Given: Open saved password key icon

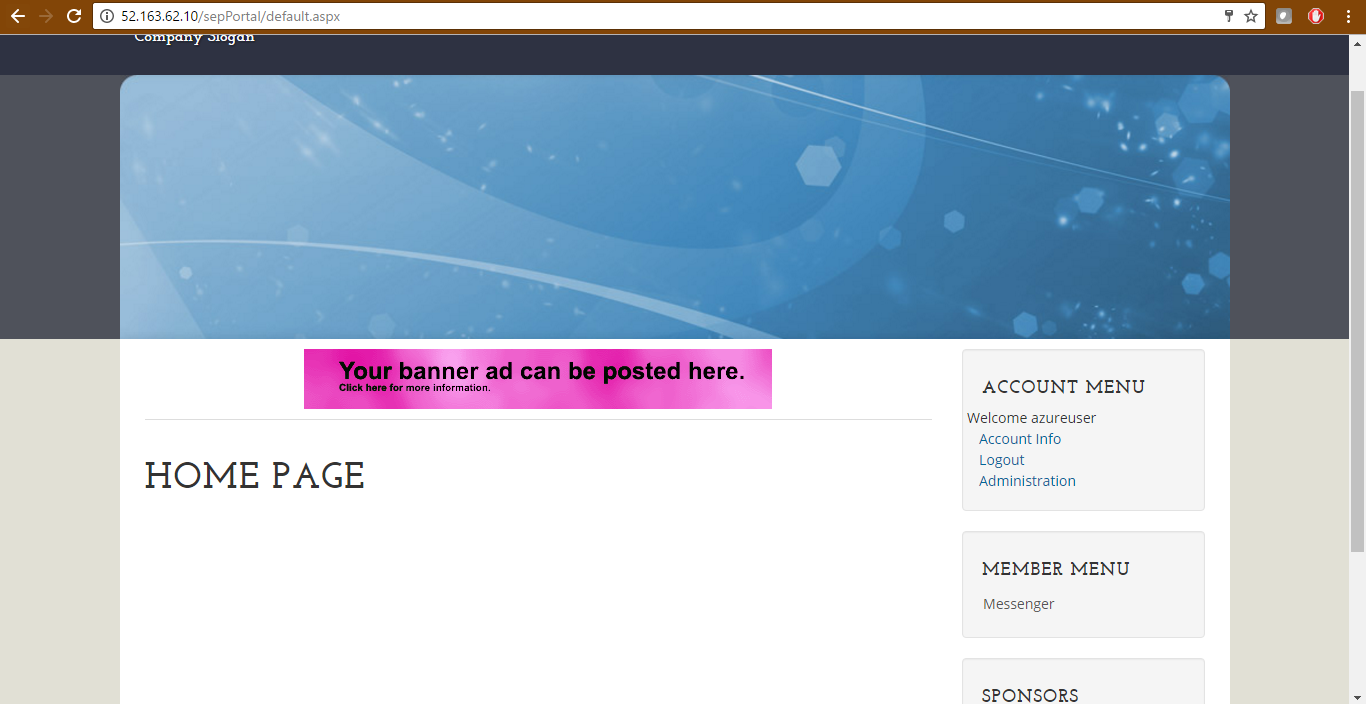Looking at the screenshot, I should pos(1229,16).
